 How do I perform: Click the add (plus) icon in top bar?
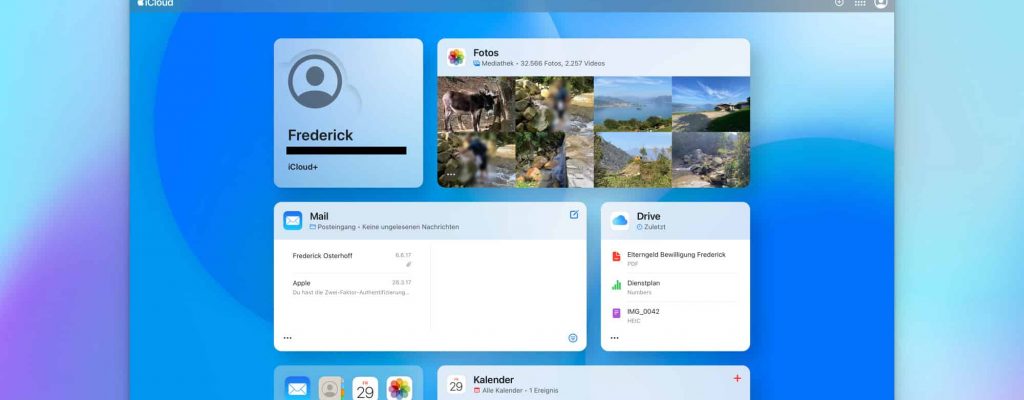[x=839, y=3]
